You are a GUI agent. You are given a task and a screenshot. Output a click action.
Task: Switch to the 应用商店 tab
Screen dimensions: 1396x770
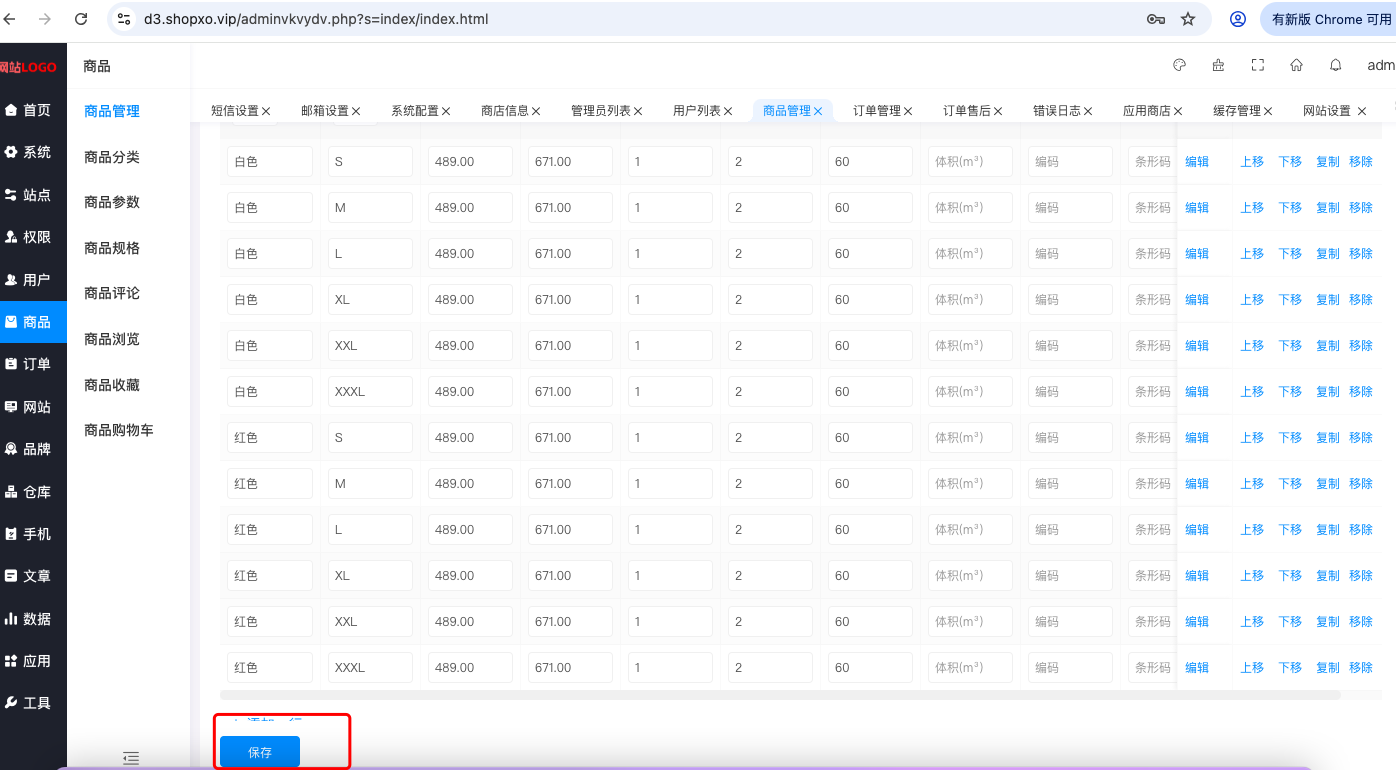(1147, 111)
